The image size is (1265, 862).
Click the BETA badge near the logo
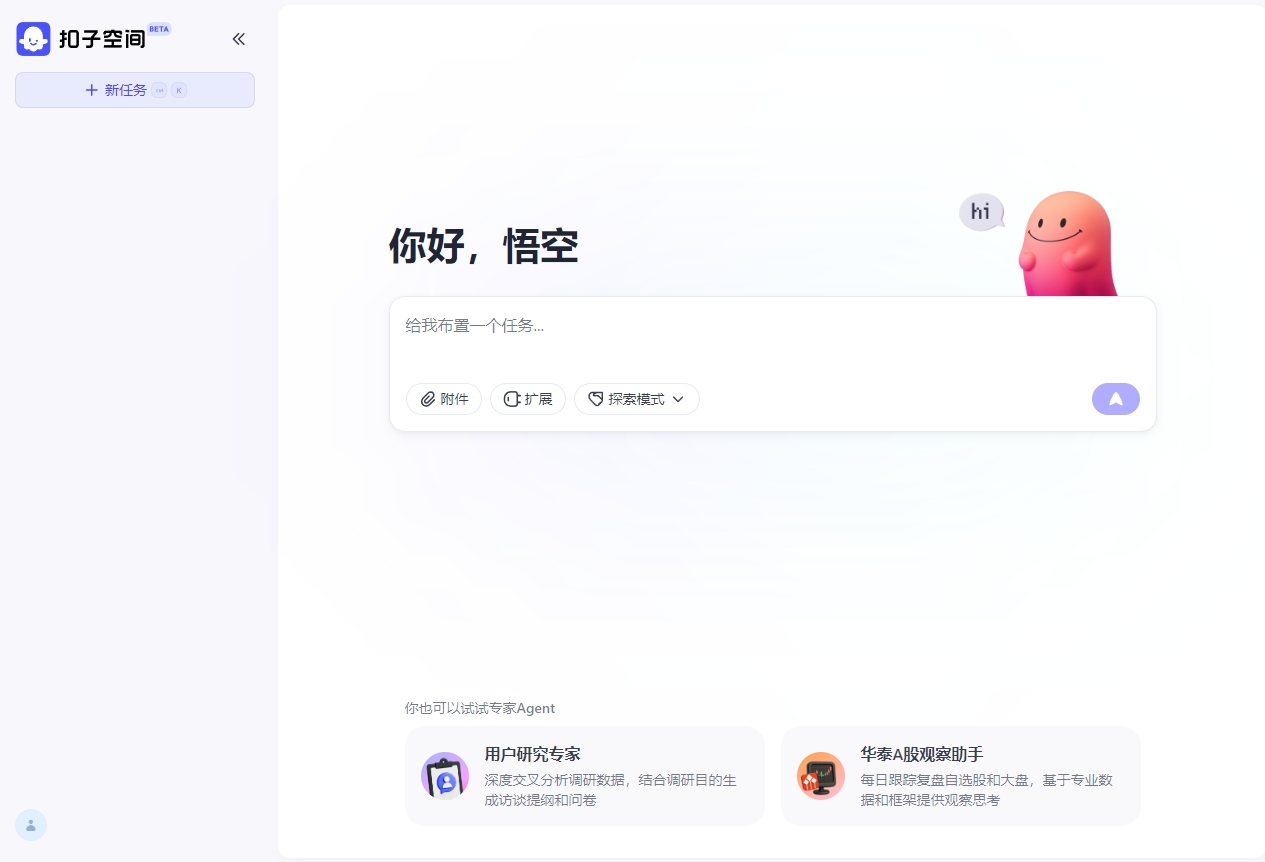(x=159, y=28)
